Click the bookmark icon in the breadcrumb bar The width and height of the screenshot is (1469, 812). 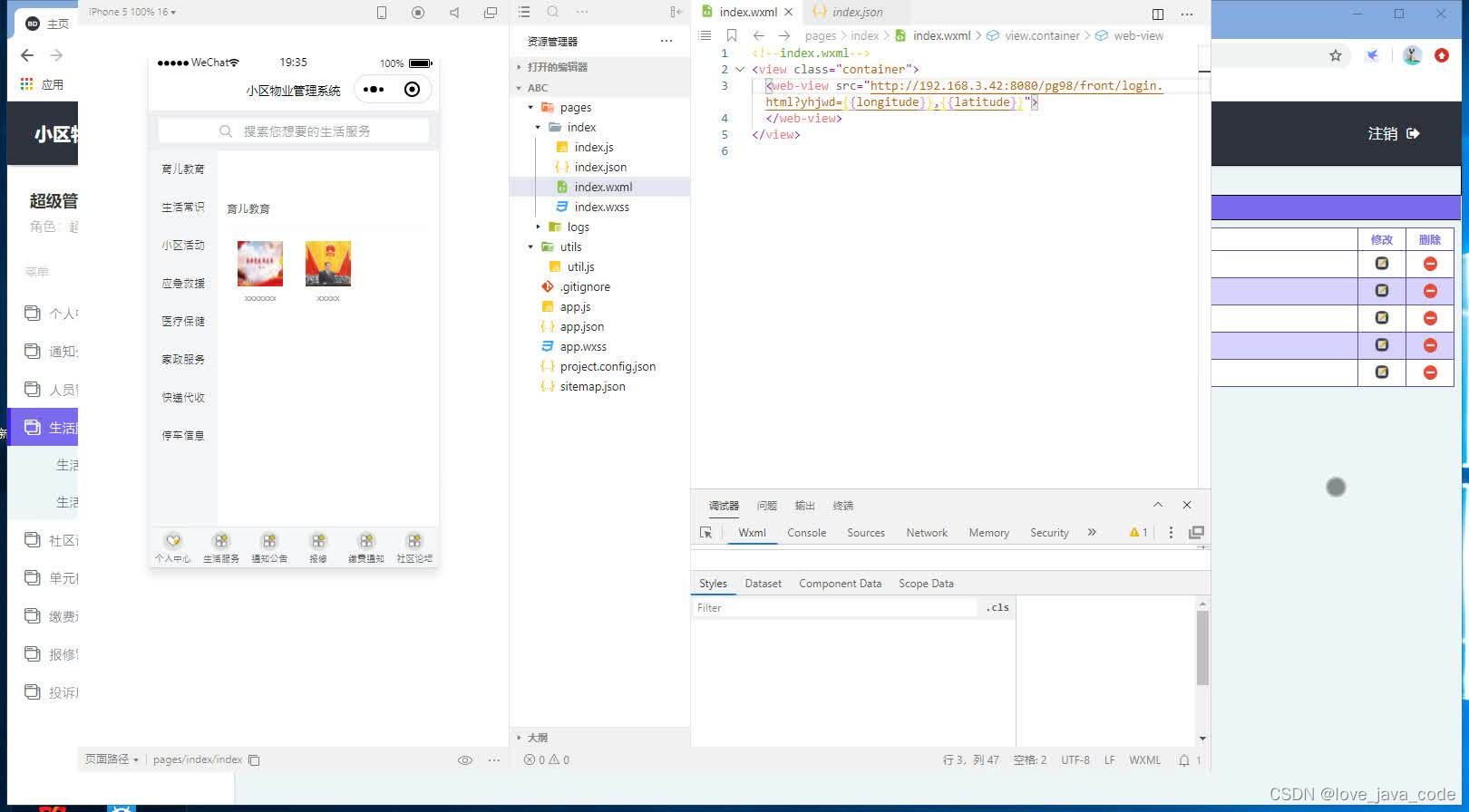pos(732,35)
